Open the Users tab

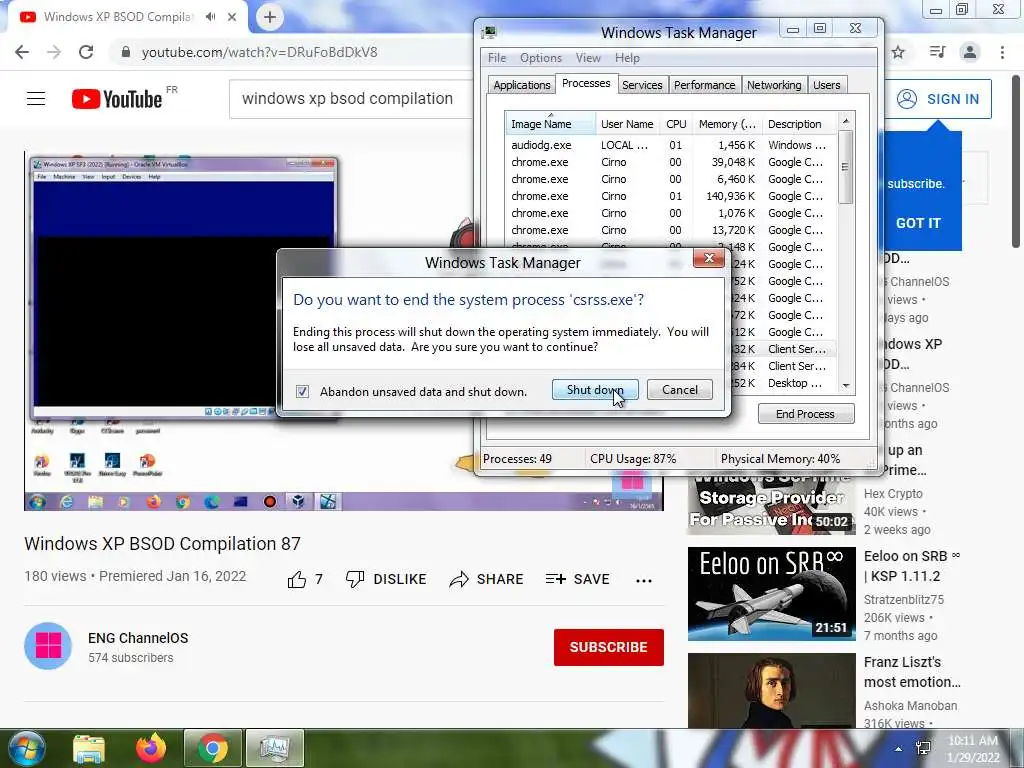coord(827,85)
